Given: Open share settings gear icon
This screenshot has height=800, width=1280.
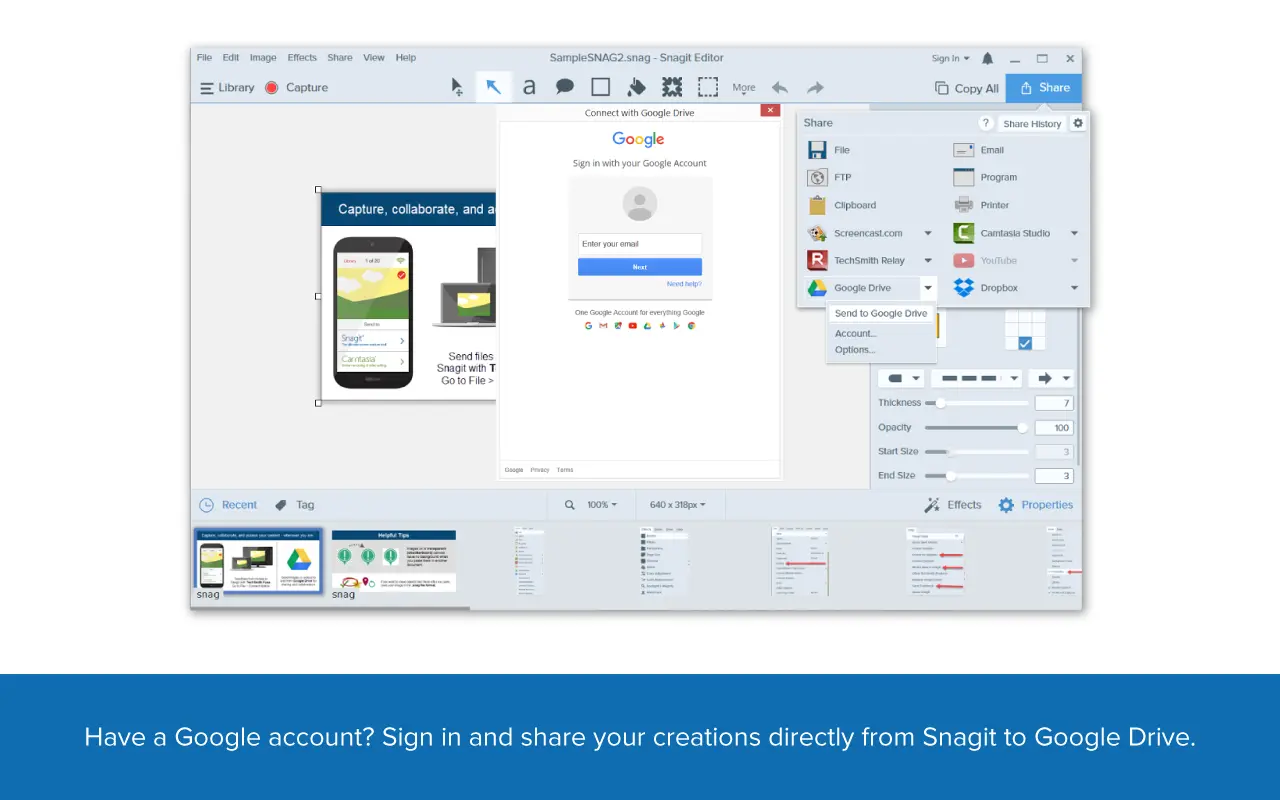Looking at the screenshot, I should (1077, 123).
